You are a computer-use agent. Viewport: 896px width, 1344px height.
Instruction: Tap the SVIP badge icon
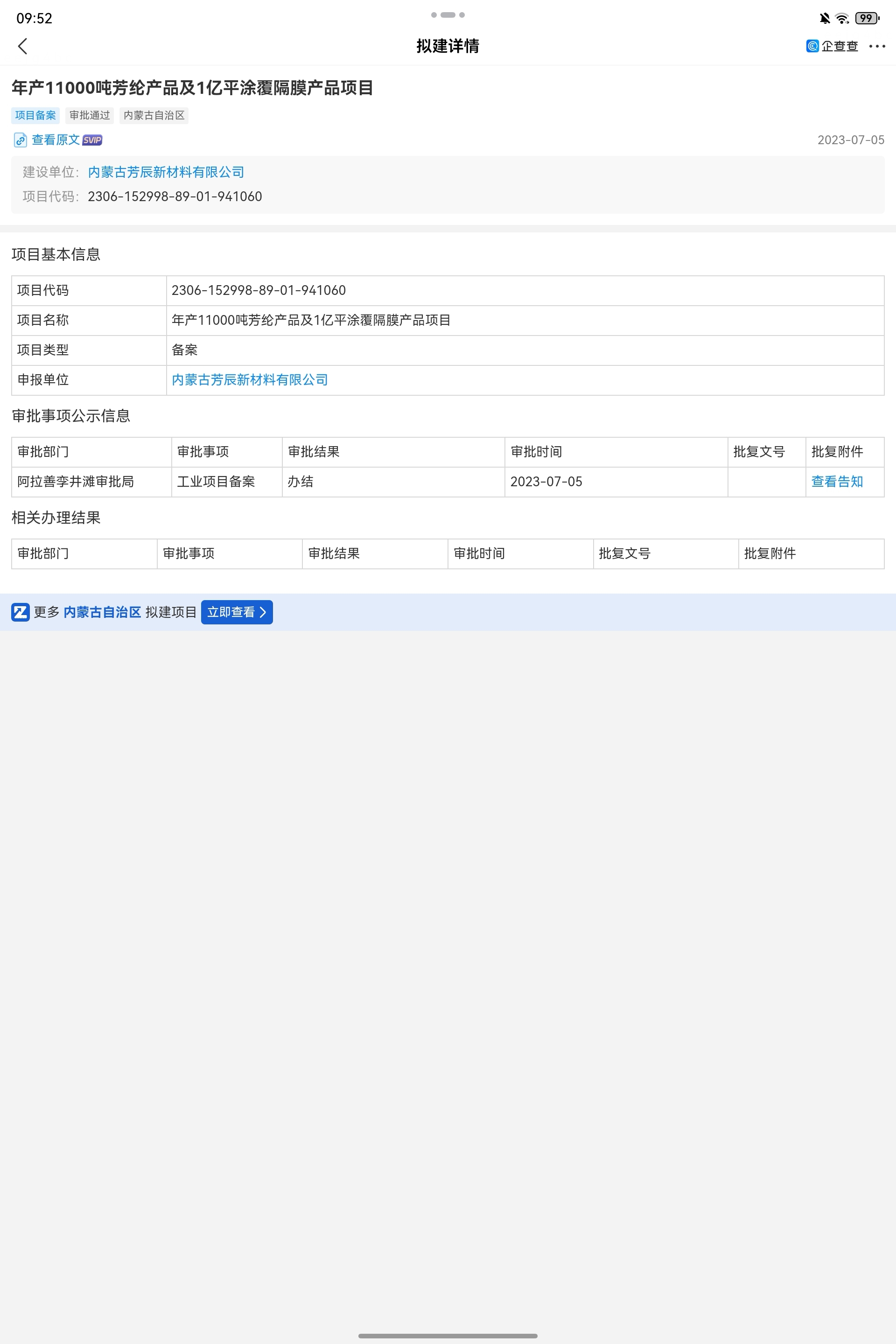(92, 140)
